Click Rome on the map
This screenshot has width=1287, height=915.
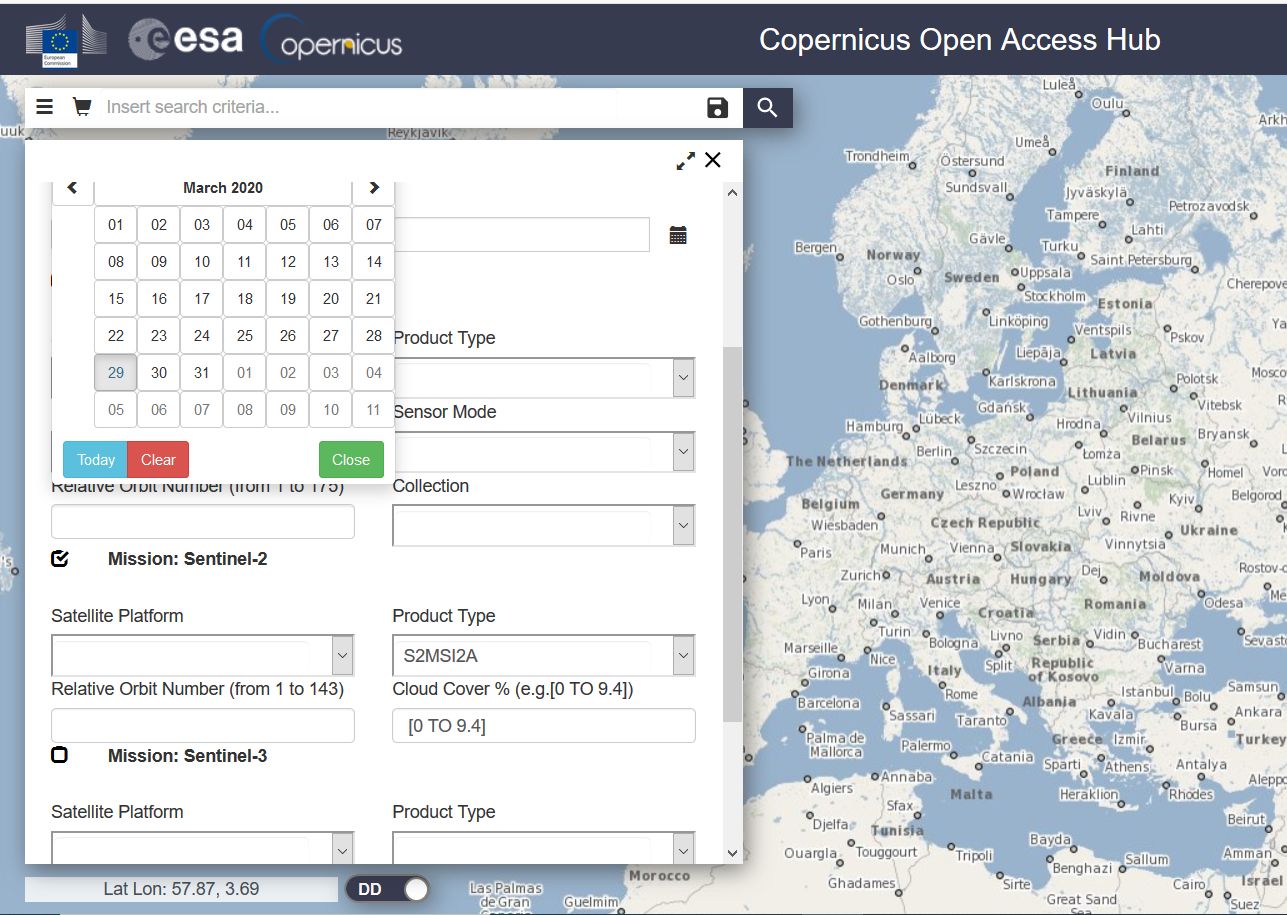(961, 694)
